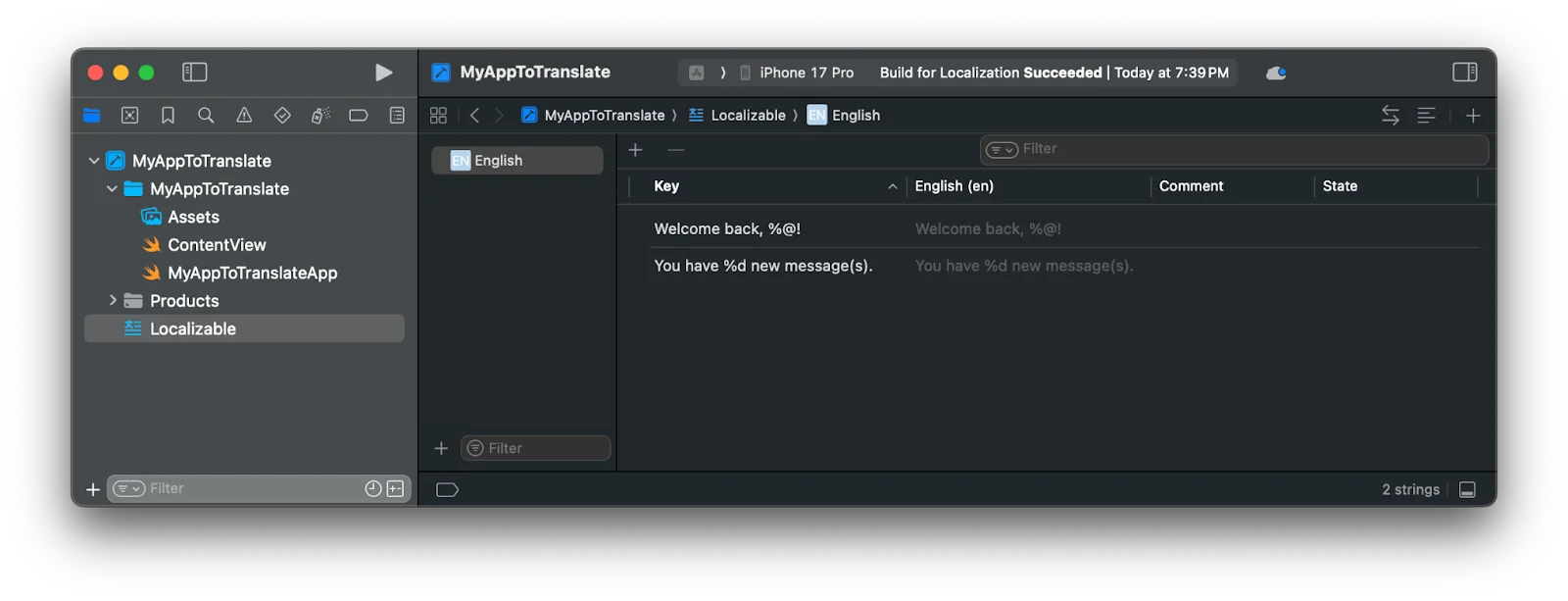
Task: Open the Find navigator magnifier icon
Action: coord(206,116)
